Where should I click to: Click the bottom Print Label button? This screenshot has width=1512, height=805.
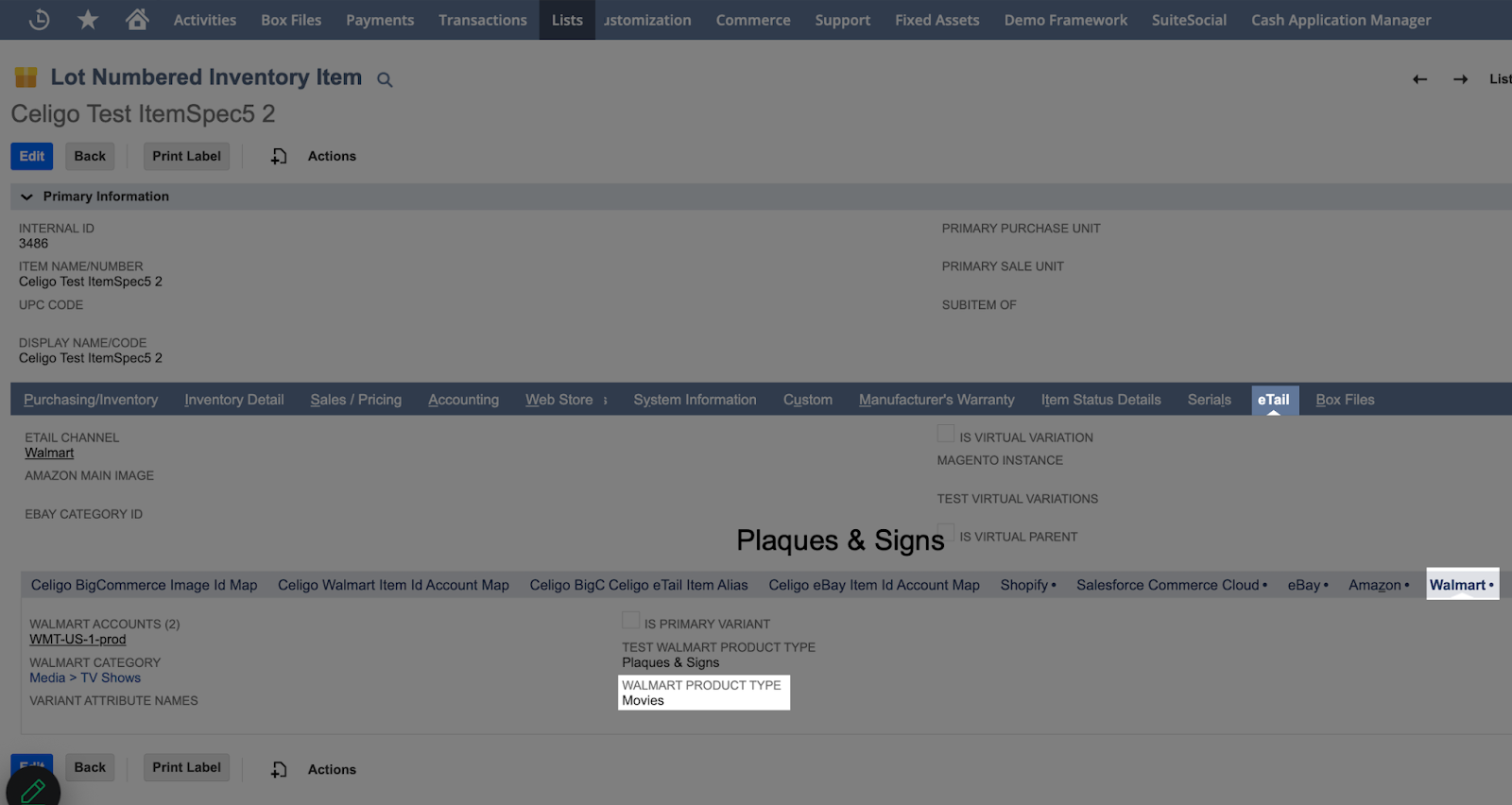(186, 767)
